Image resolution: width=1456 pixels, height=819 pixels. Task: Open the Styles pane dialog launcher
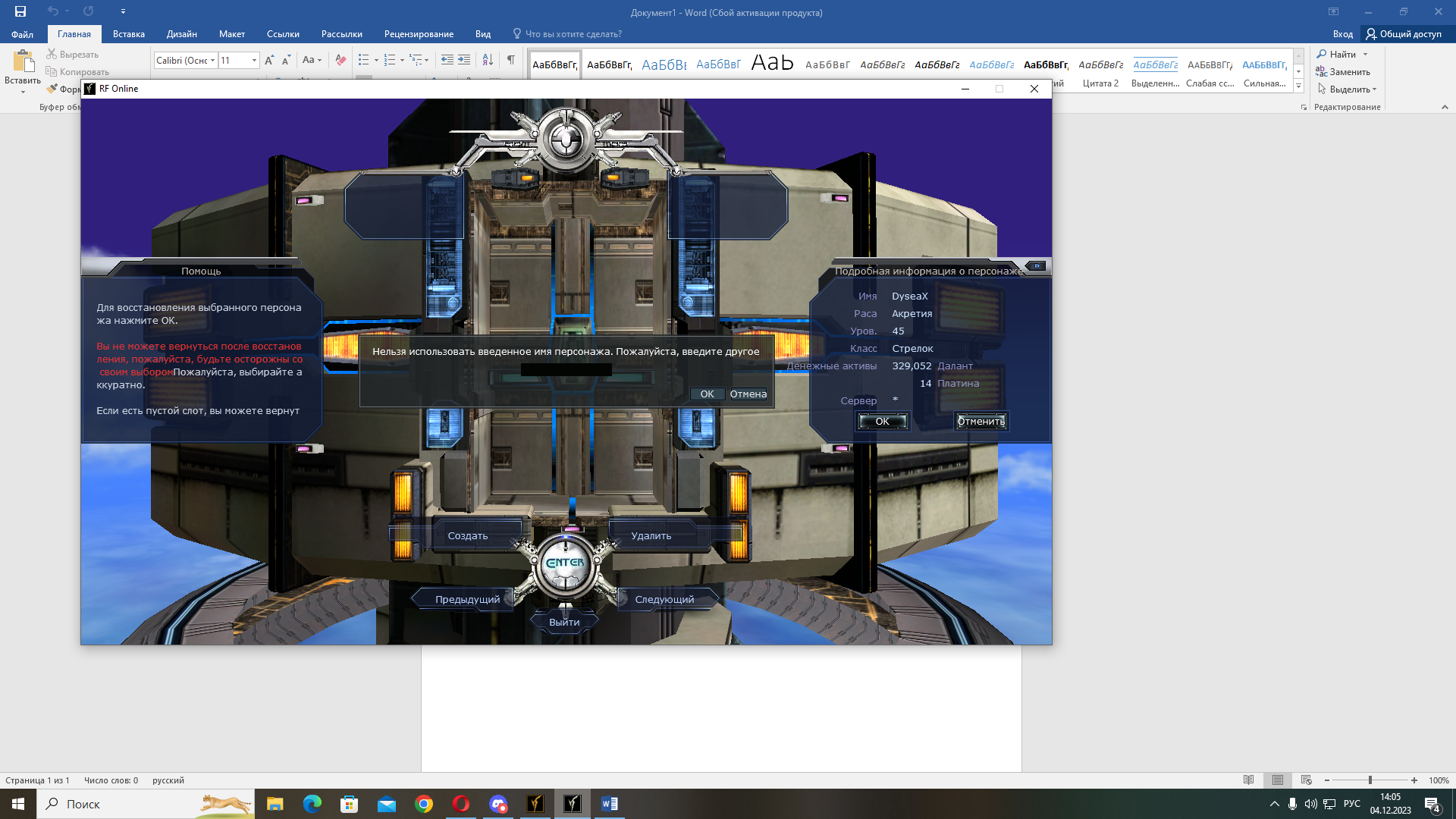1304,108
